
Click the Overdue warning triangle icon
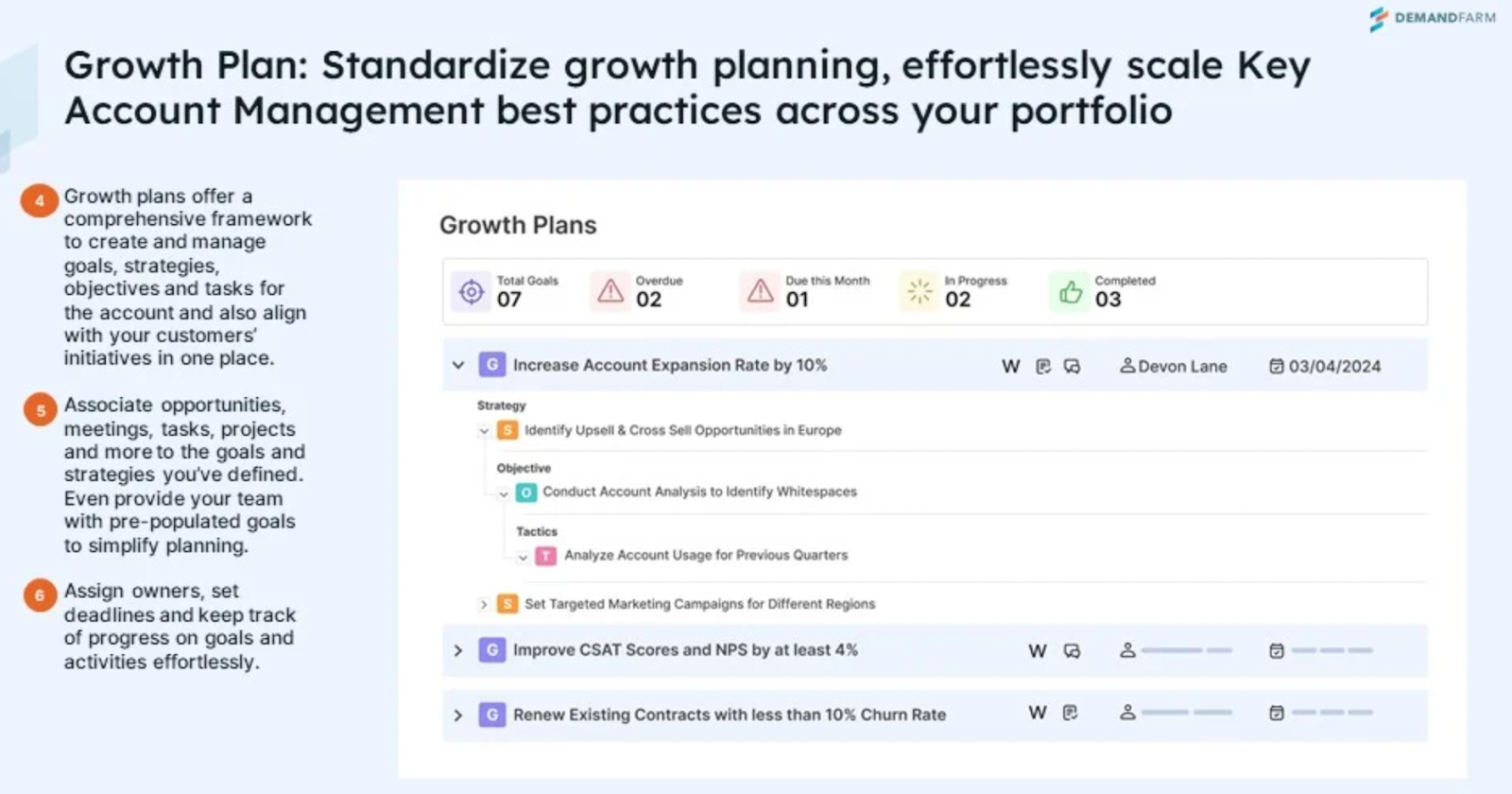click(610, 291)
